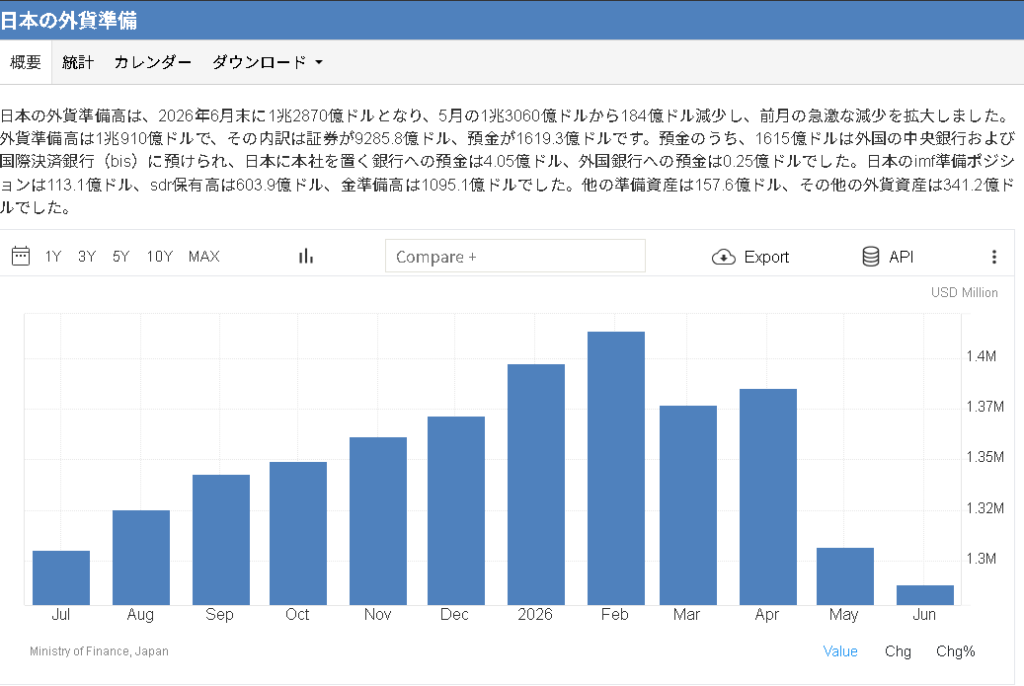This screenshot has height=686, width=1024.
Task: Select the 10Y time range
Action: [159, 256]
